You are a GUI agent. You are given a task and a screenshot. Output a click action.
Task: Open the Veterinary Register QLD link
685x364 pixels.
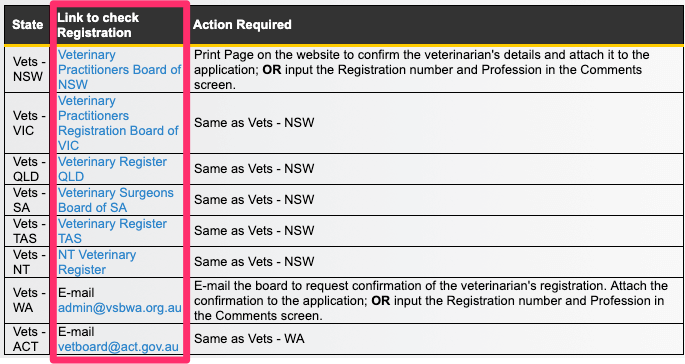112,169
